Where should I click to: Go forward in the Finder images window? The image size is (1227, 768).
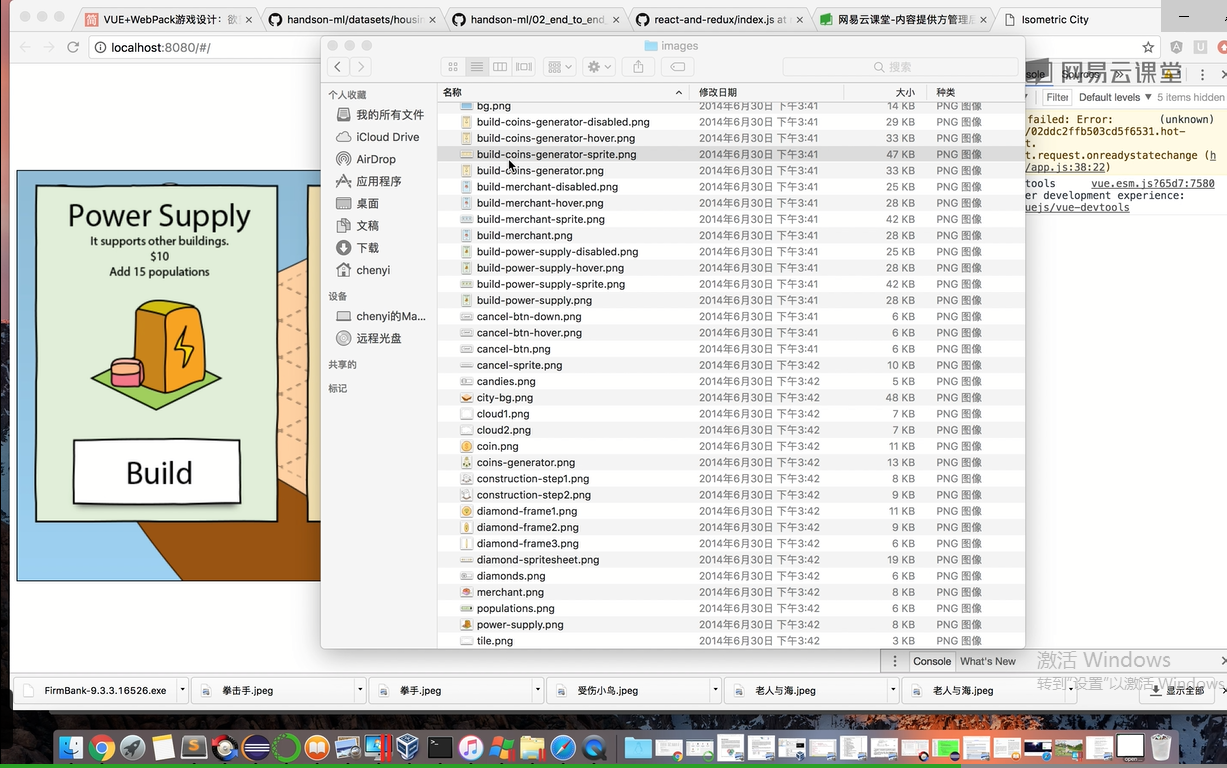360,67
